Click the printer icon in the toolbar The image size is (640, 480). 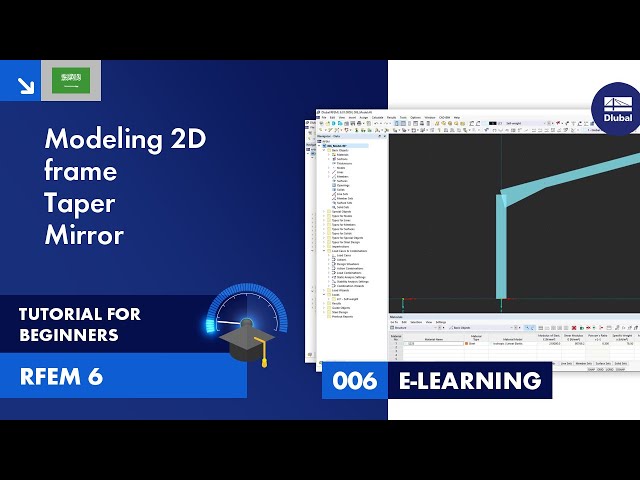(359, 123)
